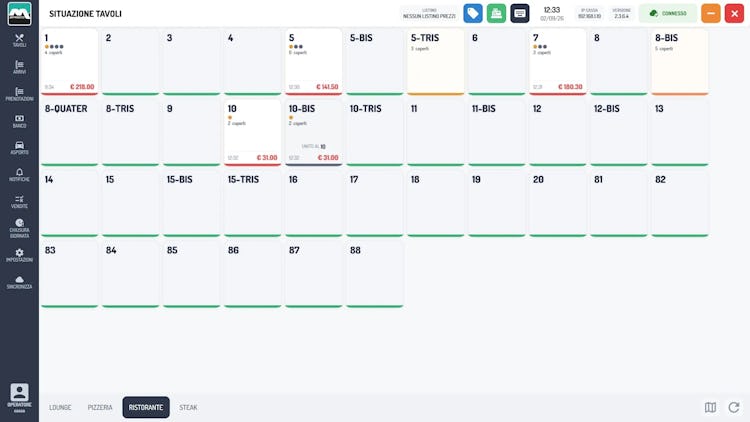Viewport: 750px width, 422px height.
Task: Switch to the Lounge room tab
Action: click(60, 408)
